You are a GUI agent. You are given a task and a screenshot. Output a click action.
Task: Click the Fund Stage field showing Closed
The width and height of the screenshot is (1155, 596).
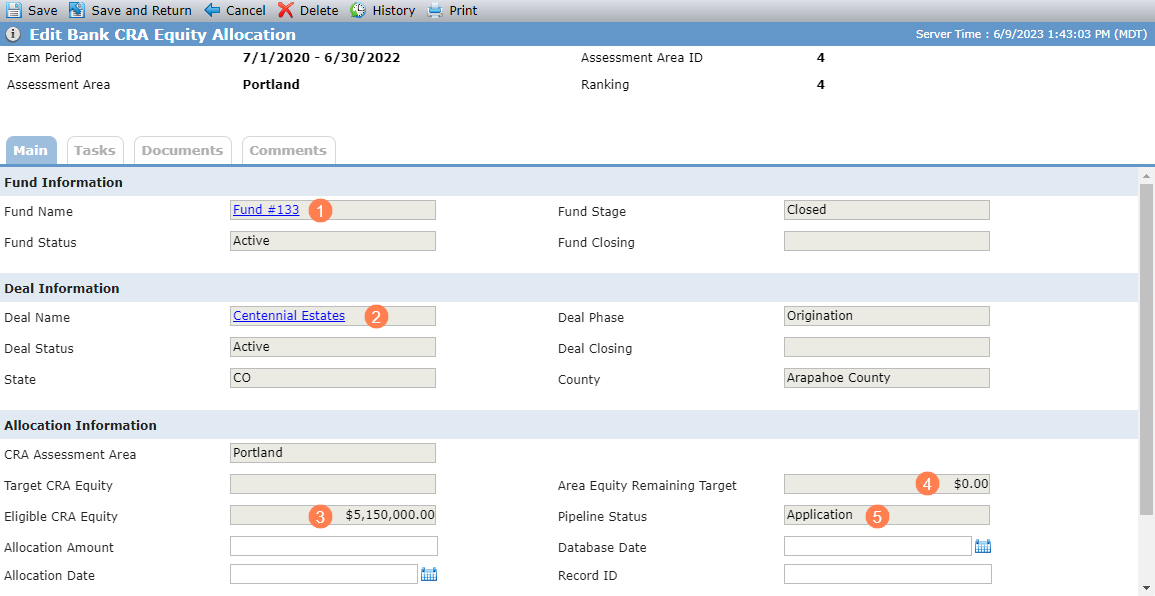pos(887,210)
